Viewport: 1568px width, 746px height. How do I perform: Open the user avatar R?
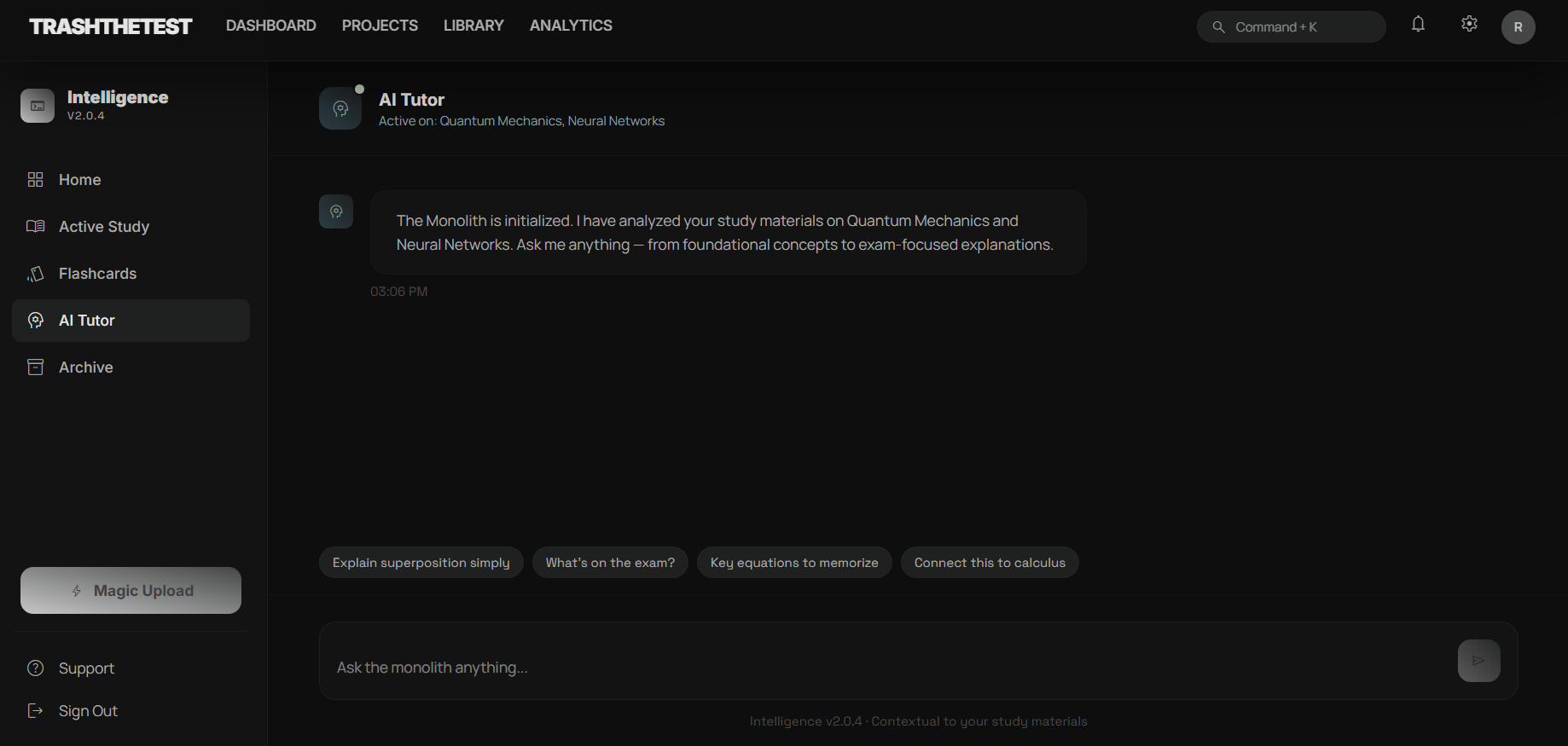1519,27
